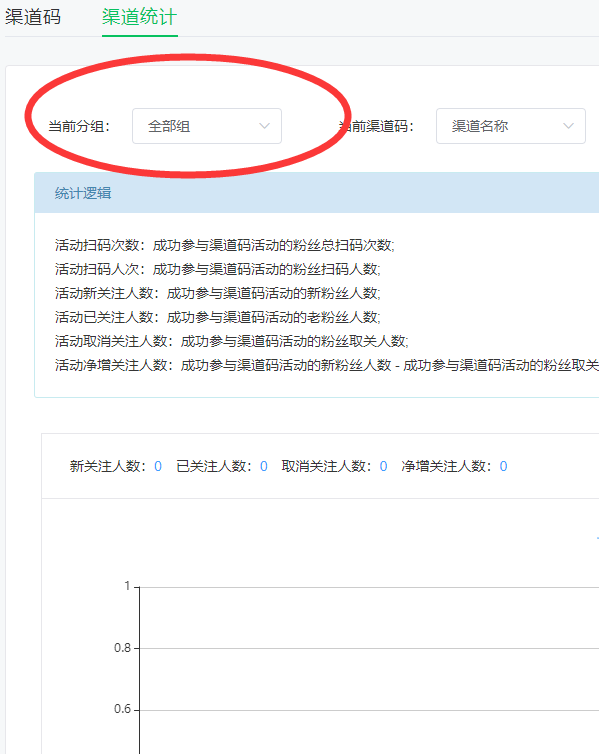The image size is (599, 754).
Task: Click the 活动新关注人数 description line
Action: (217, 293)
